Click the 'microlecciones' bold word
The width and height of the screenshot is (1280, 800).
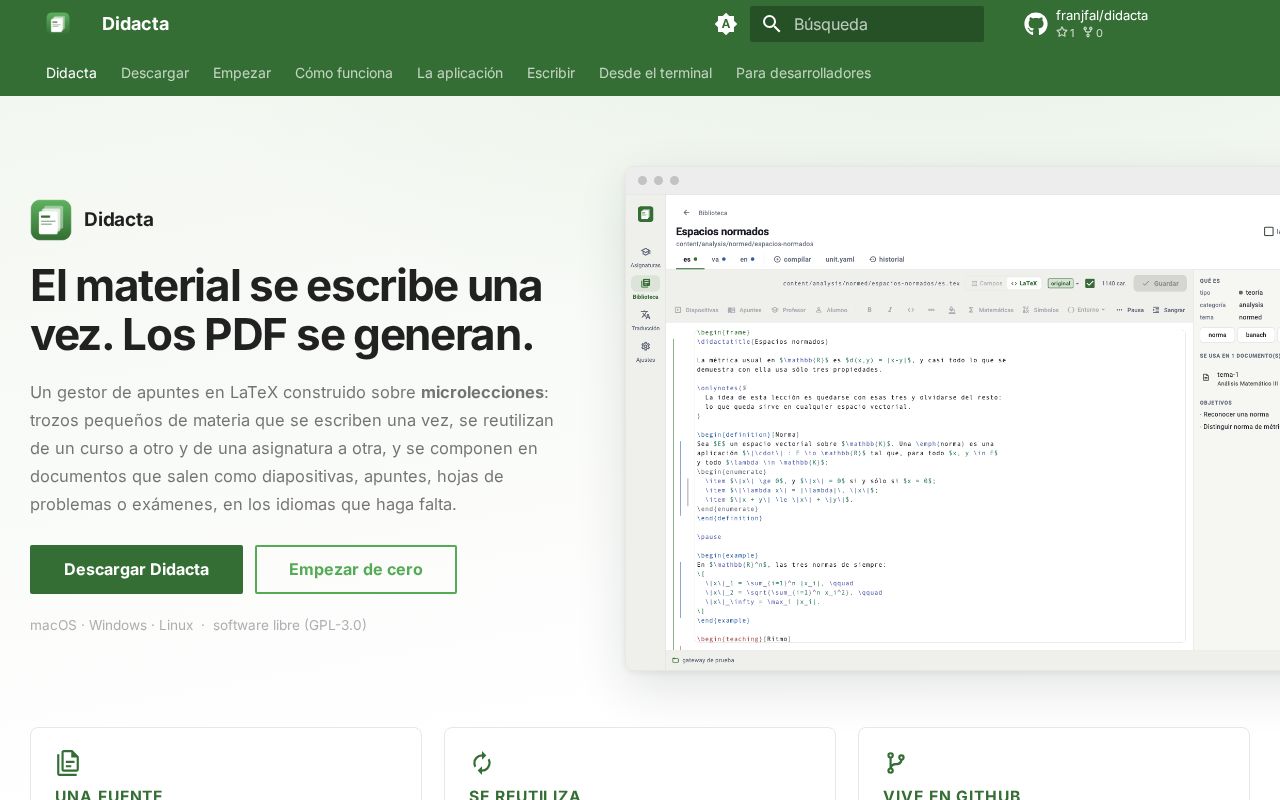coord(482,392)
